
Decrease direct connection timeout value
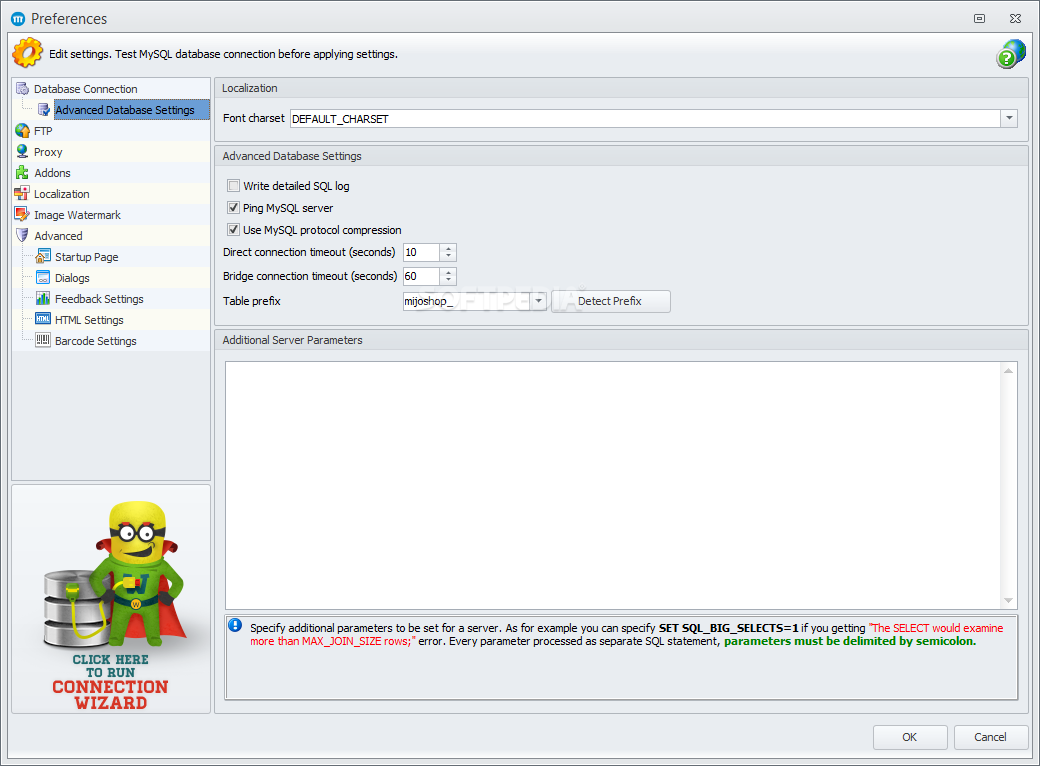(448, 257)
